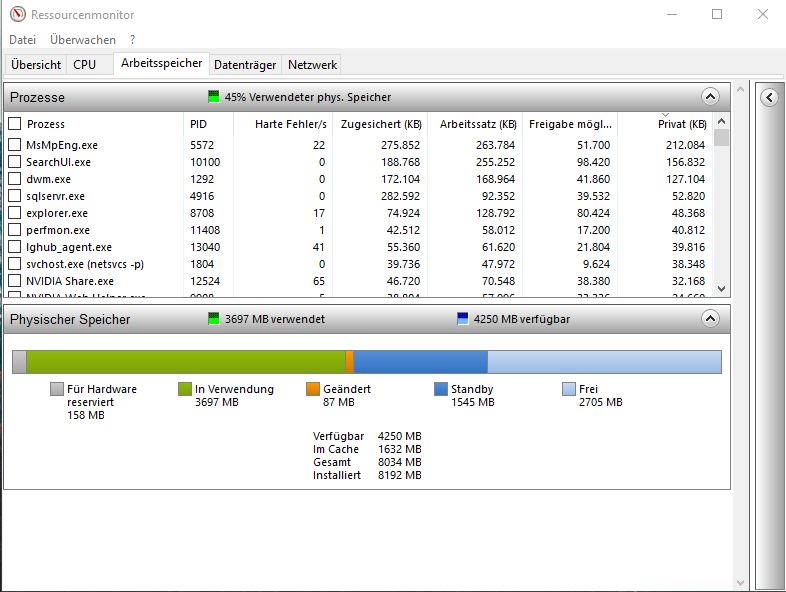The height and width of the screenshot is (592, 786).
Task: Check the lghub_agent.exe process checkbox
Action: point(15,247)
